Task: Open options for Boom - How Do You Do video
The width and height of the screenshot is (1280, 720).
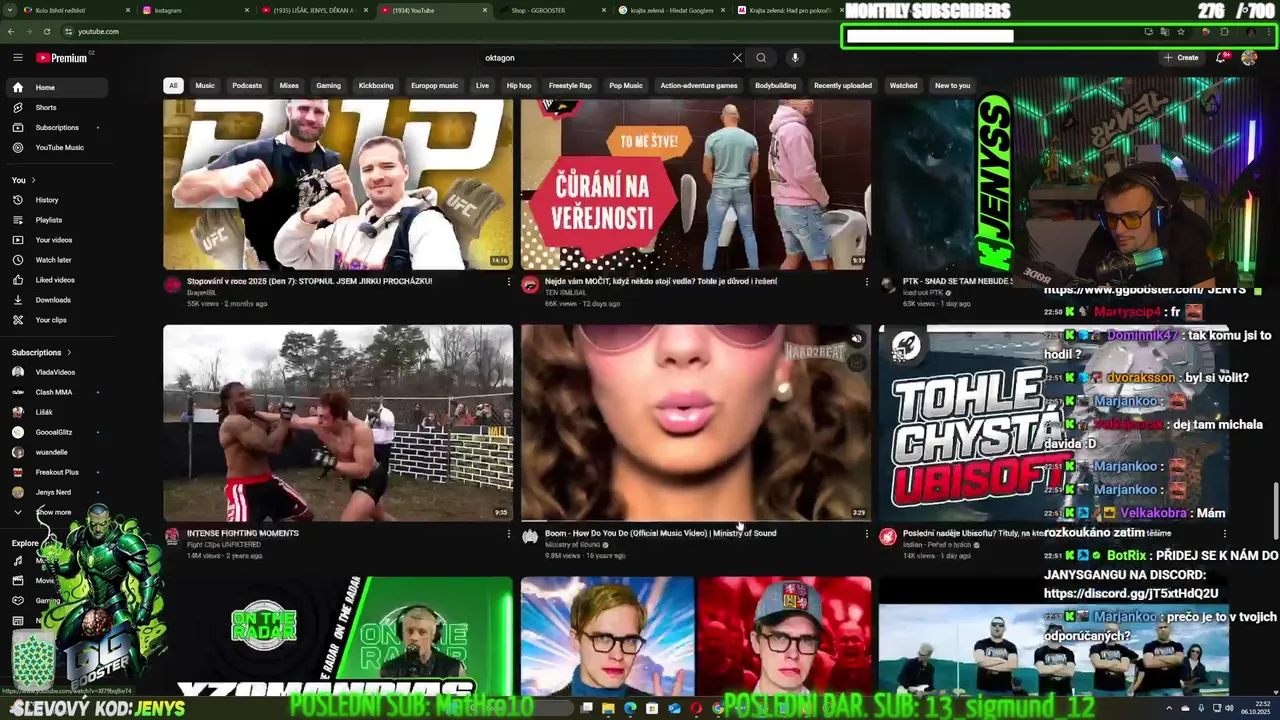Action: pyautogui.click(x=866, y=534)
